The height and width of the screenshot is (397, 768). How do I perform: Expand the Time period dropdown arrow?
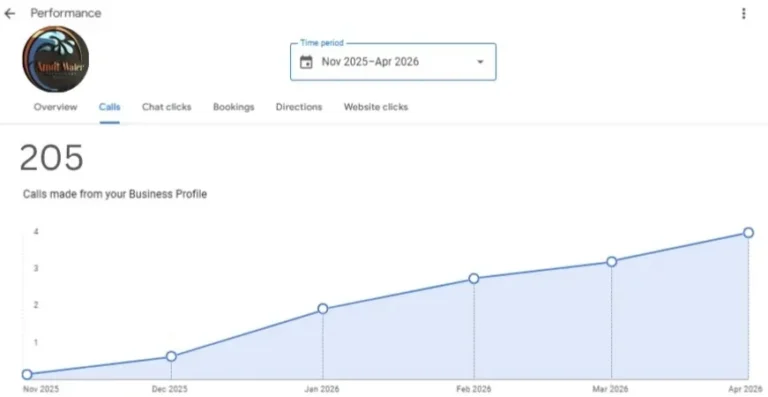pos(480,62)
